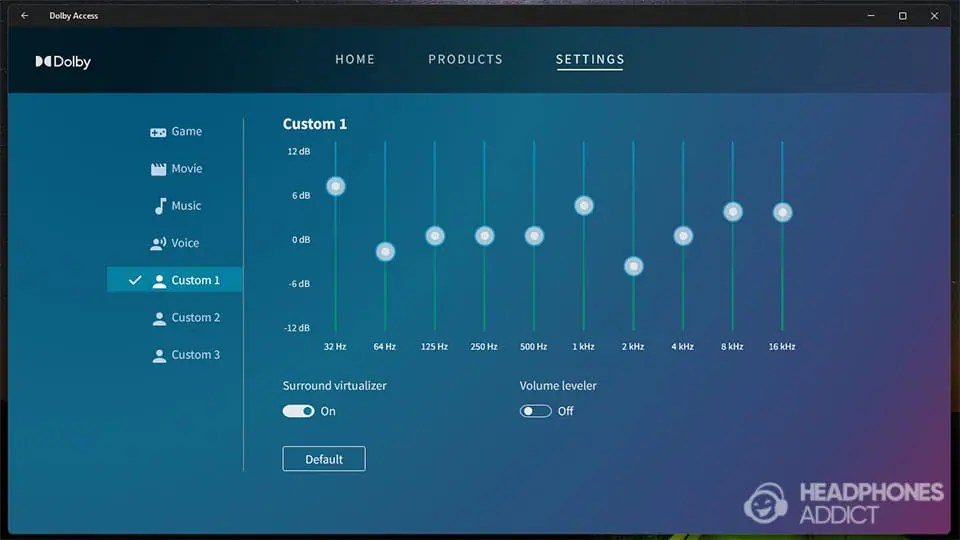Click the 'Surround virtualizer' label
Screen dimensions: 960x540
tap(334, 386)
